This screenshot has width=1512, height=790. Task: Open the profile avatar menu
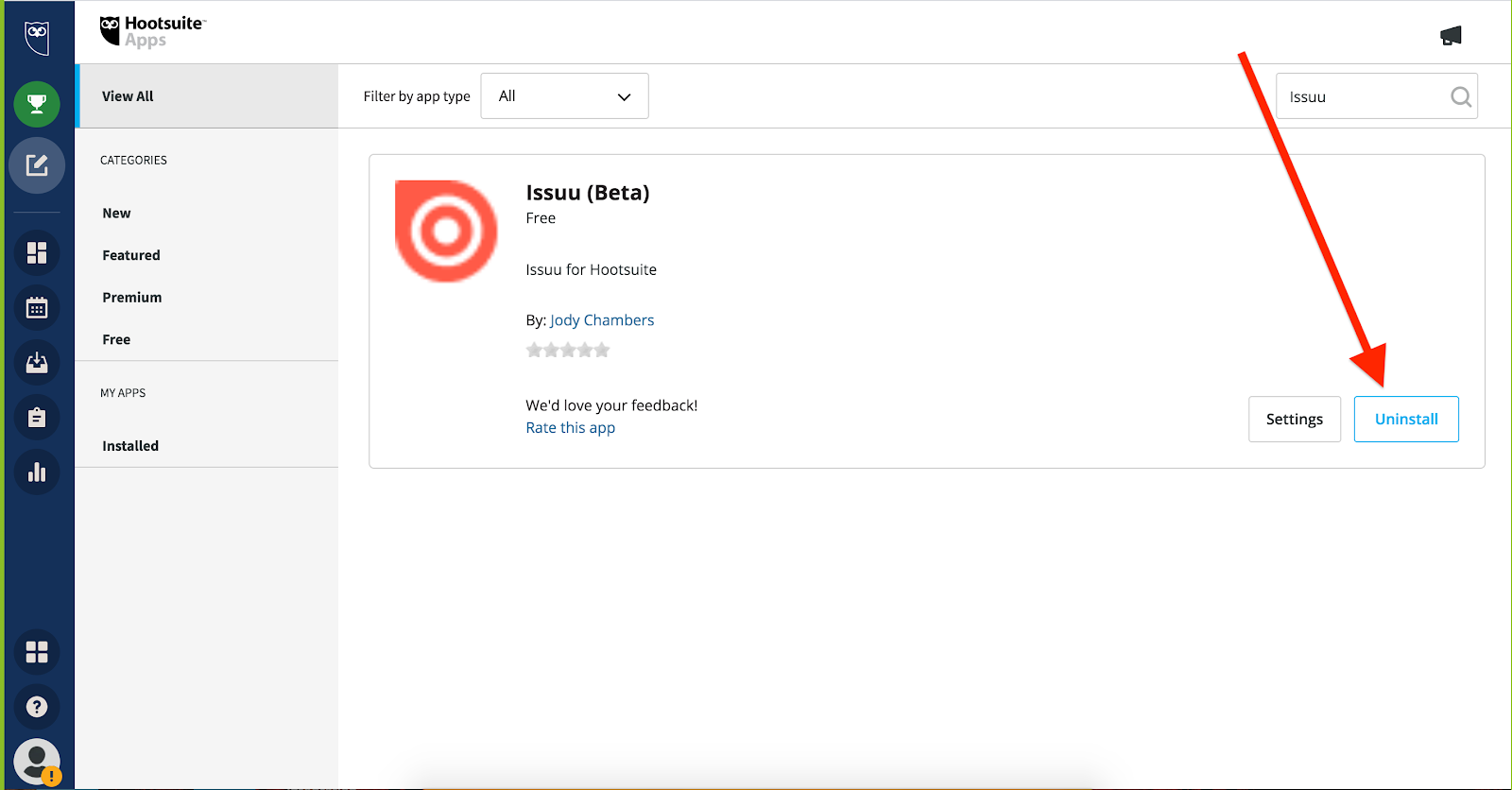coord(37,762)
